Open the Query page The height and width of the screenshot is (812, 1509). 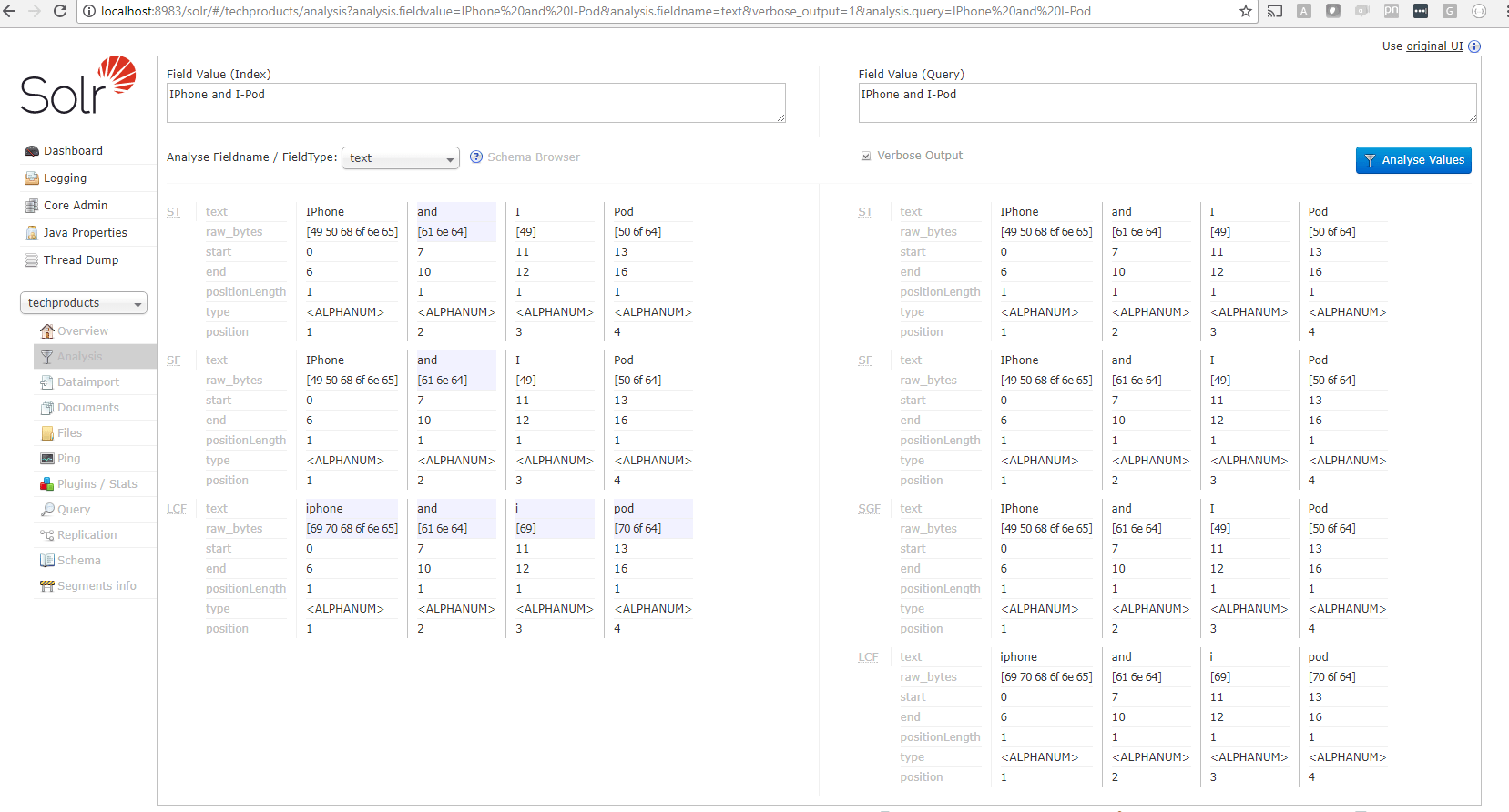point(74,510)
